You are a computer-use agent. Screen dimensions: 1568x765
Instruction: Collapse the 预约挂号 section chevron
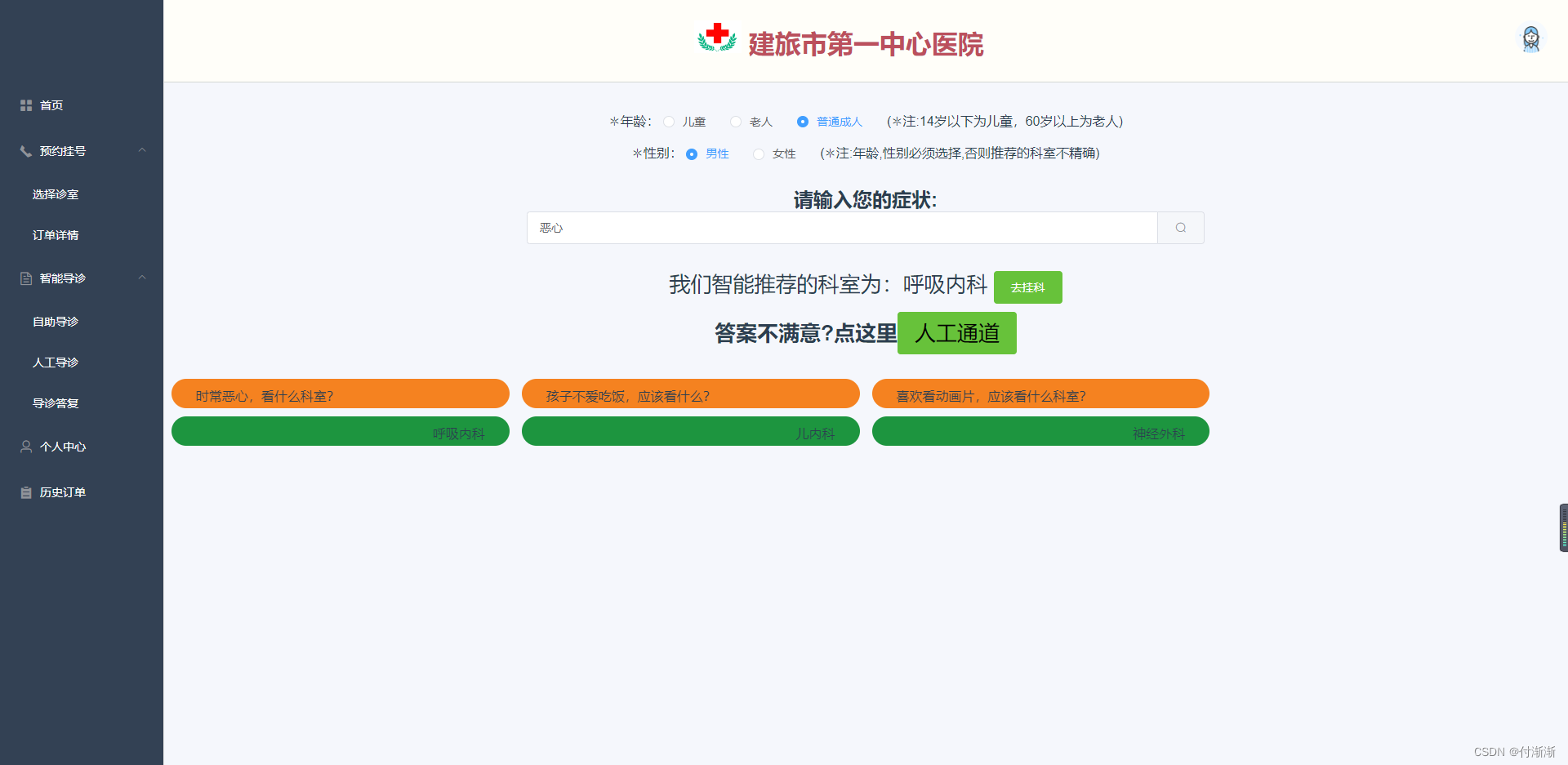tap(142, 150)
